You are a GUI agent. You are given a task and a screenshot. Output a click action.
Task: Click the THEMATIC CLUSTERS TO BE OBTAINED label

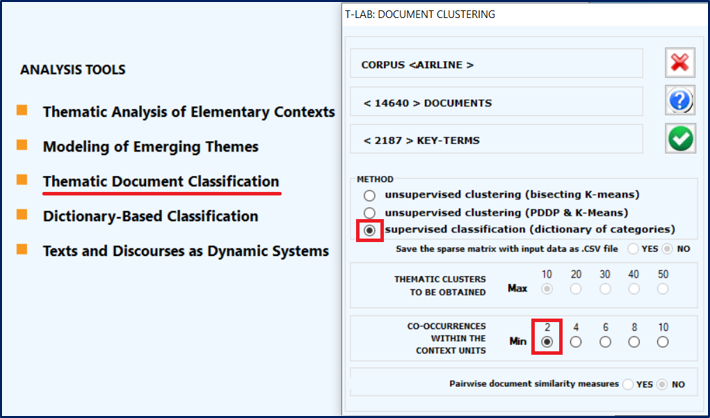[440, 286]
